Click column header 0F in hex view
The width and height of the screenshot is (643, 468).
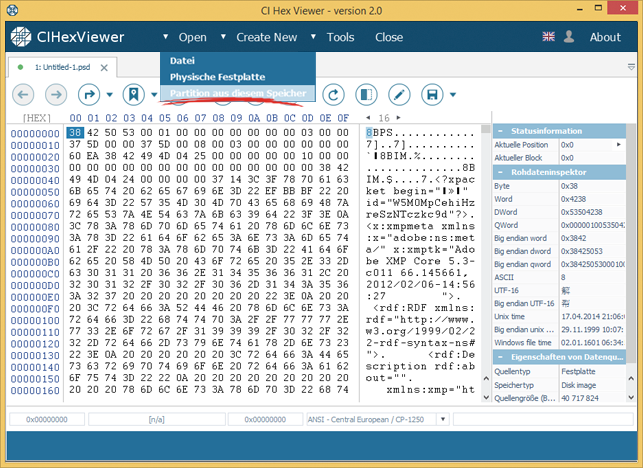(343, 118)
